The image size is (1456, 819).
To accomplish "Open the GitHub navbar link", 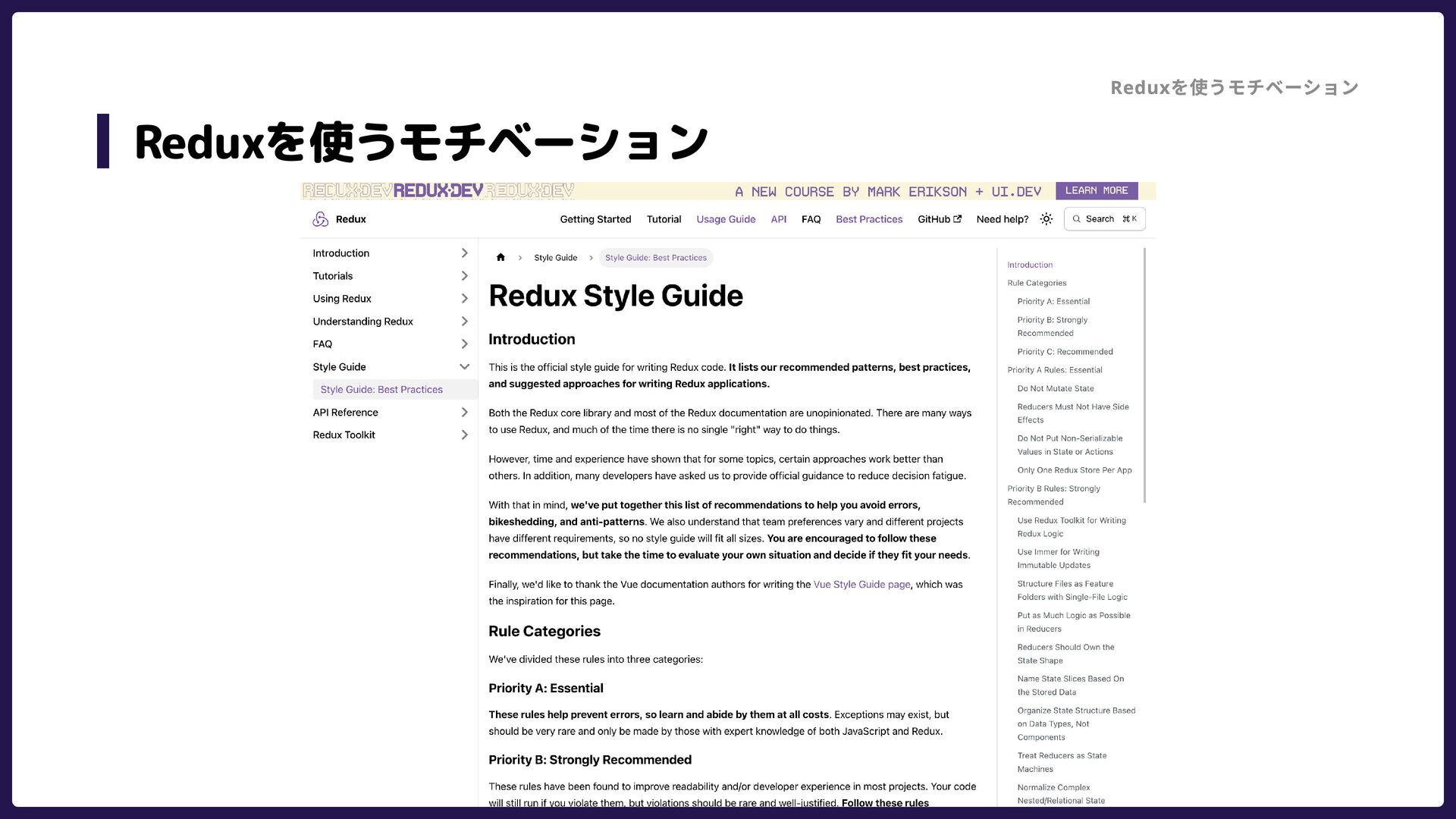I will point(939,219).
